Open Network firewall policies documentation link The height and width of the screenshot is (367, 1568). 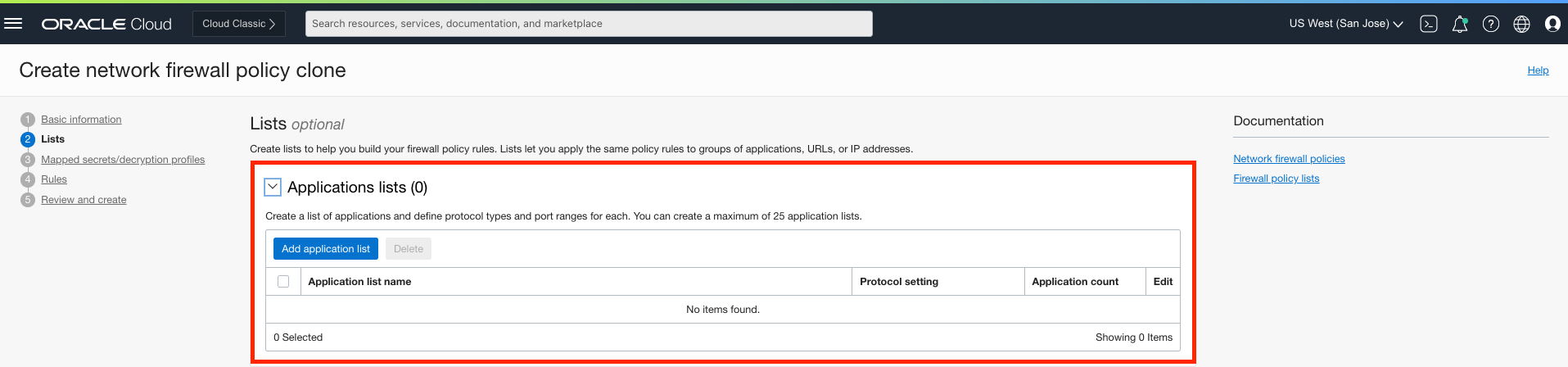tap(1289, 159)
